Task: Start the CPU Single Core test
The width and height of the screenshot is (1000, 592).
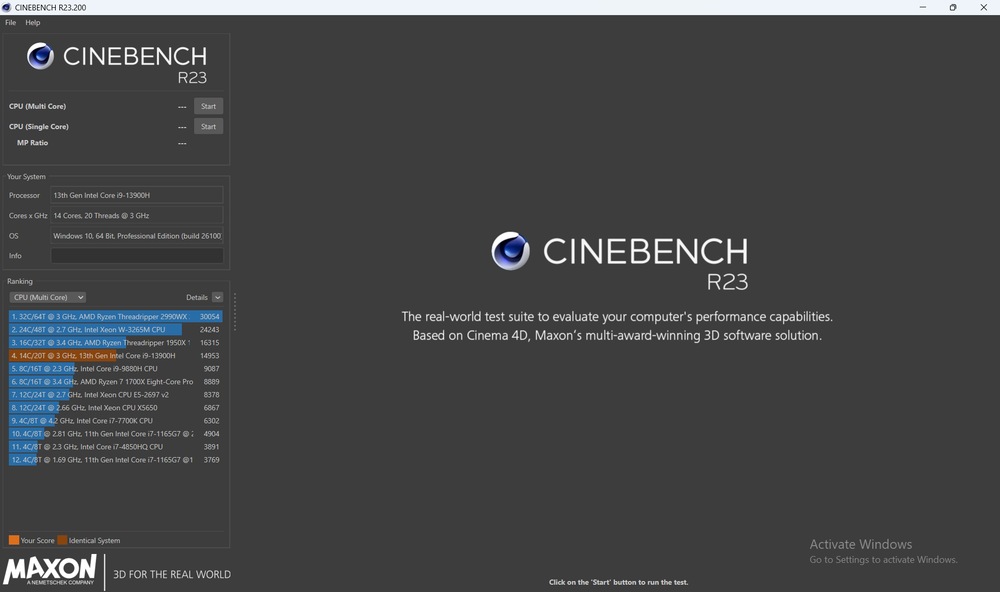Action: point(208,127)
